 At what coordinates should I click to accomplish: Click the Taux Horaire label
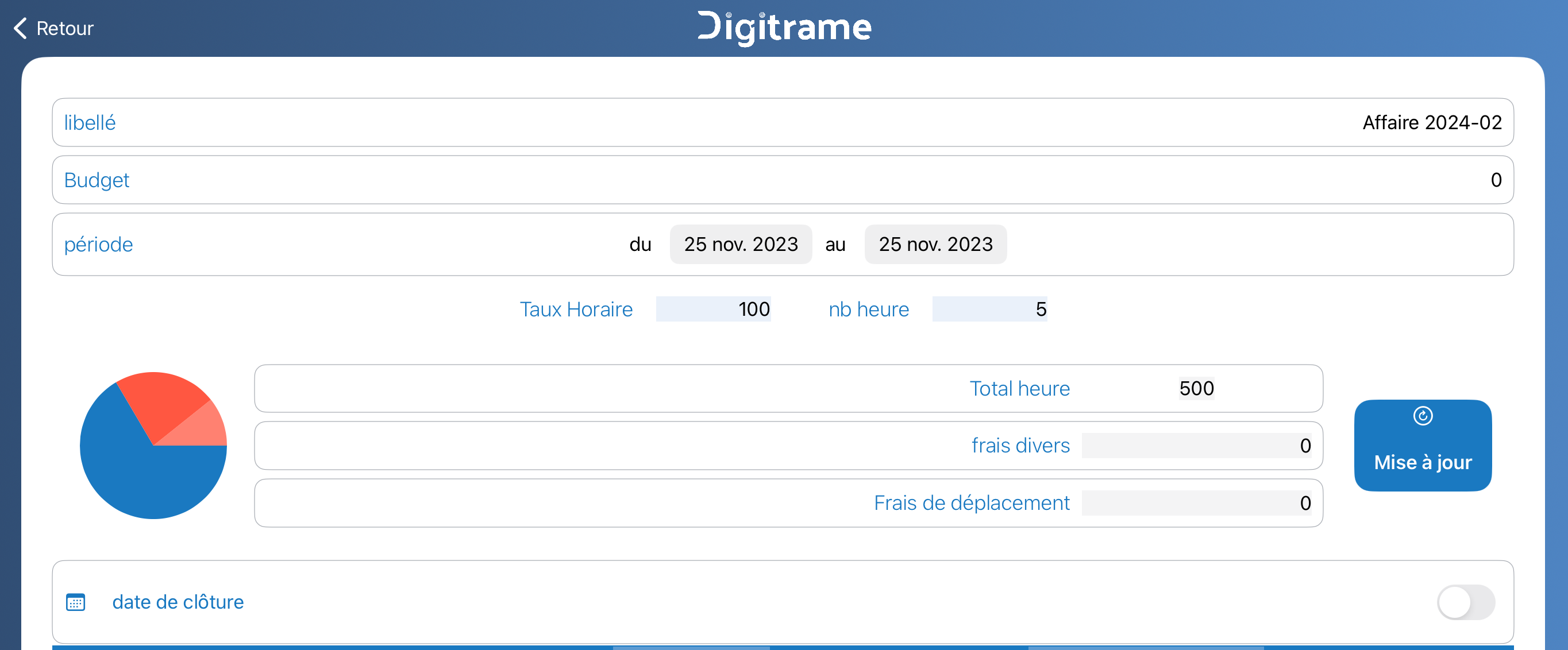click(x=576, y=309)
